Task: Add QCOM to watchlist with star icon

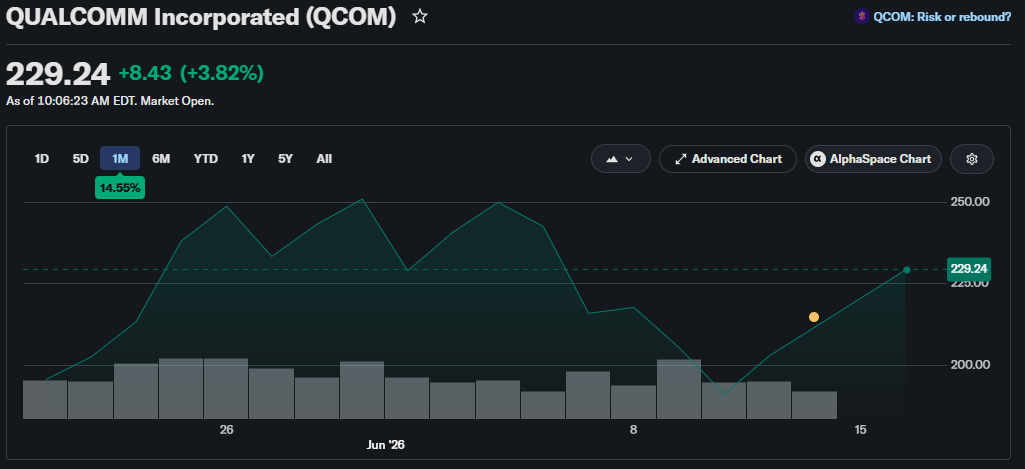Action: point(420,17)
